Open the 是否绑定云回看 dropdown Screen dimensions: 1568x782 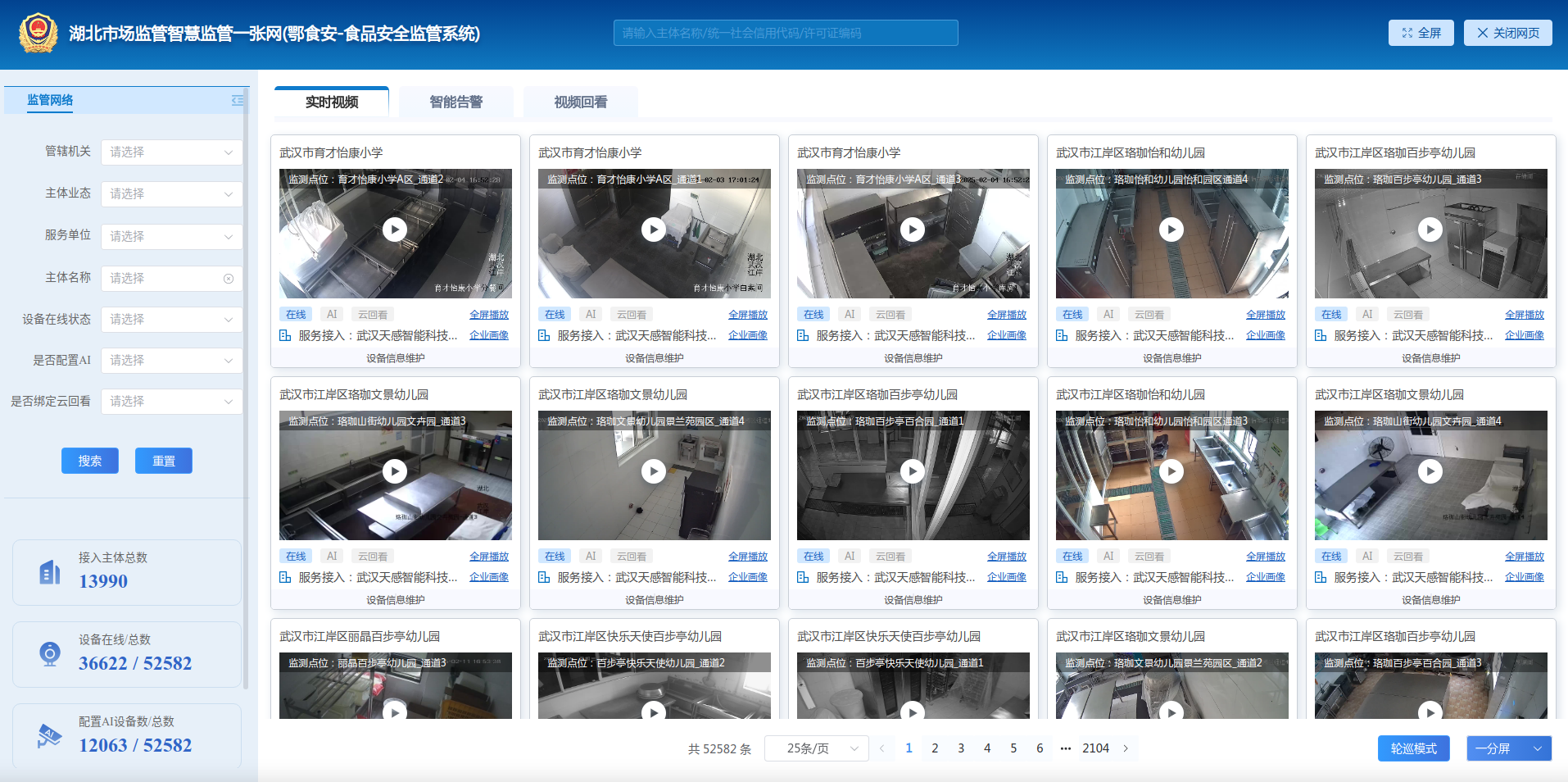[x=172, y=402]
